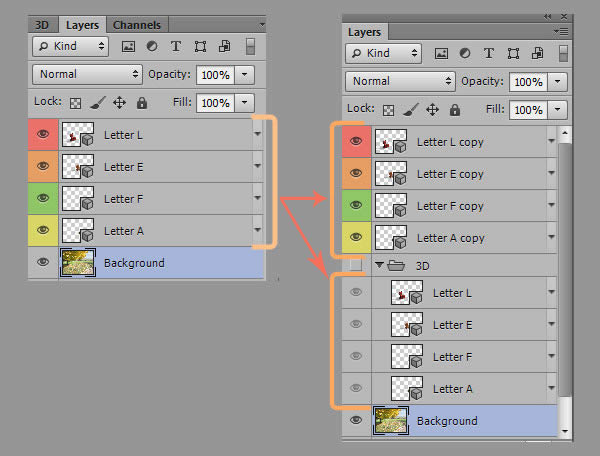Open the Kind filter dropdown in the left panel
Viewport: 600px width, 456px height.
click(x=70, y=46)
